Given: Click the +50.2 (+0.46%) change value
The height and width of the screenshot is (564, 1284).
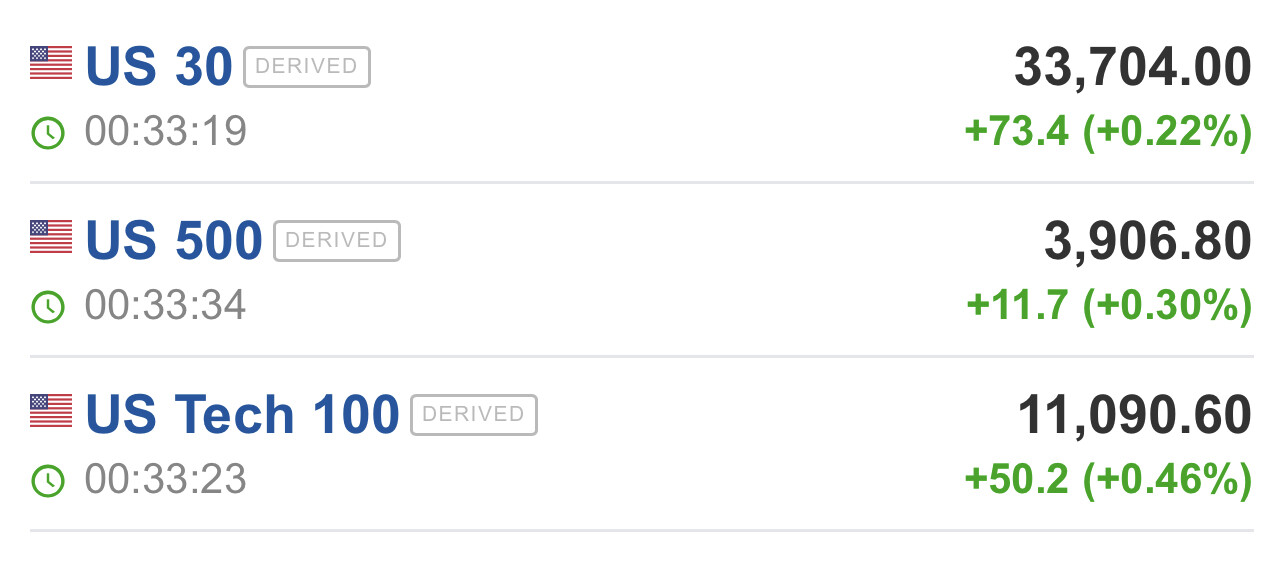Looking at the screenshot, I should (x=1108, y=481).
